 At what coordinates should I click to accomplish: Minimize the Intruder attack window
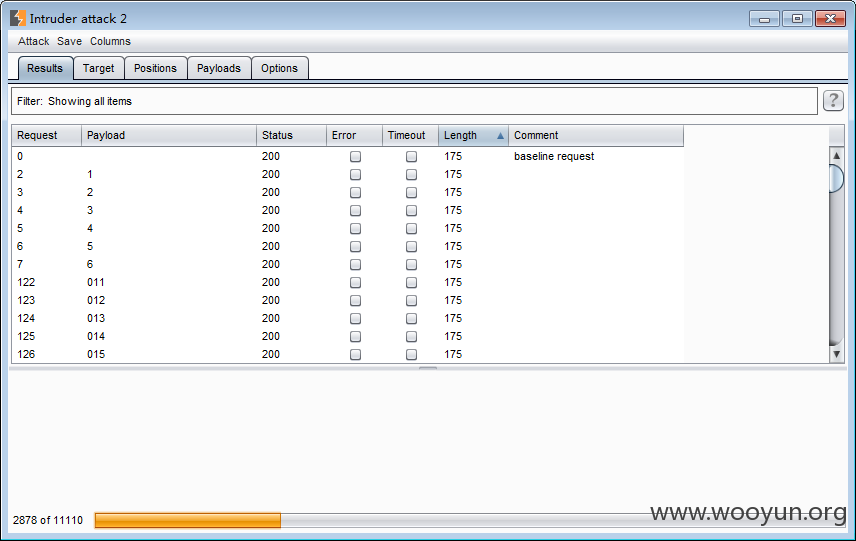(x=764, y=19)
